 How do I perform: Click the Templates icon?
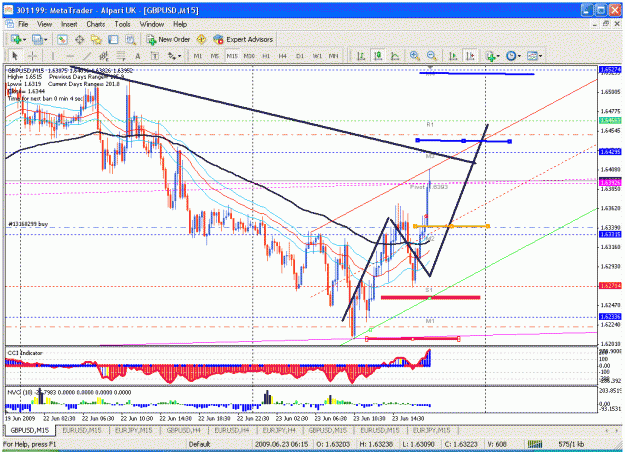click(x=532, y=56)
